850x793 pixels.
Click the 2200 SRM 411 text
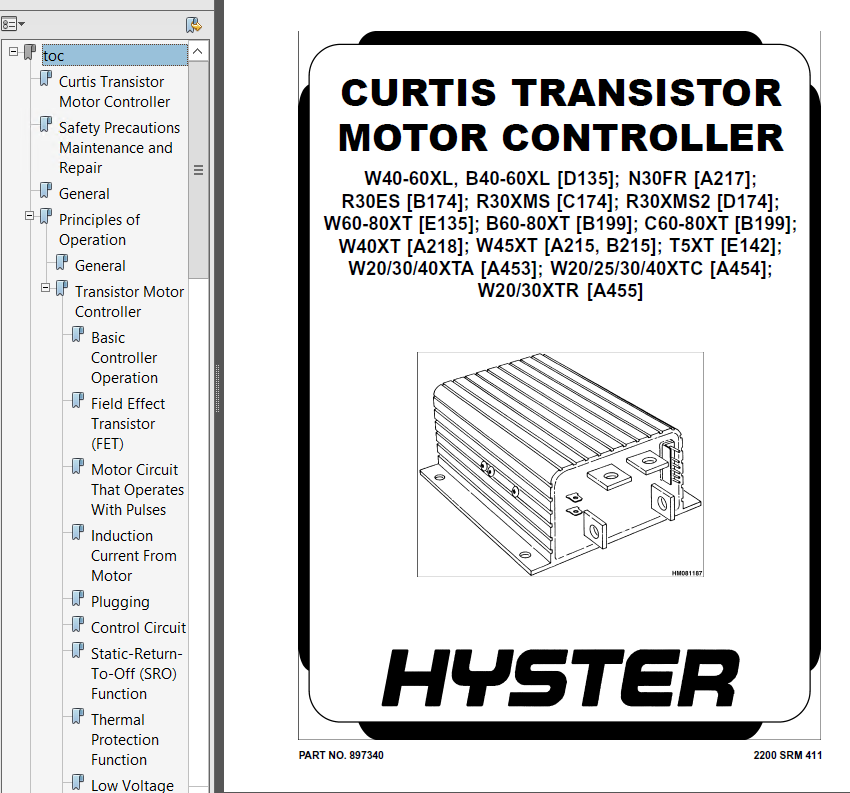coord(787,755)
